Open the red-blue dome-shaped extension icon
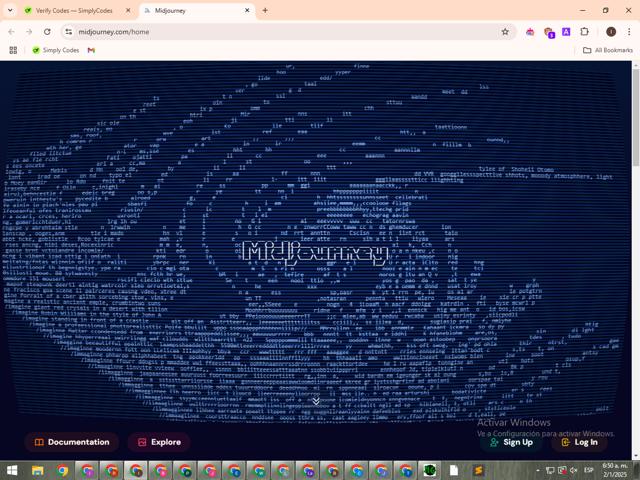 click(530, 32)
